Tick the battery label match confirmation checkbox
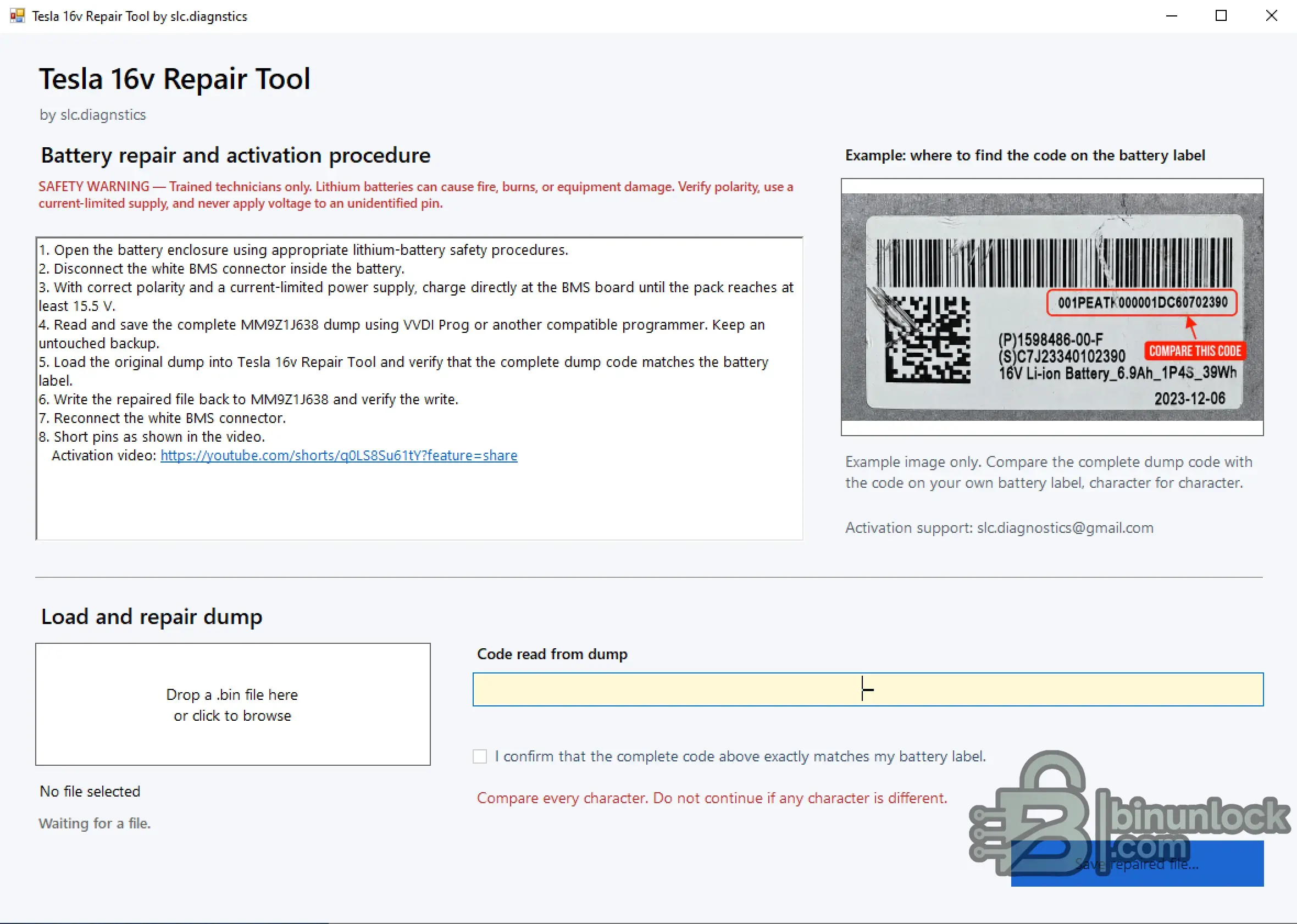The width and height of the screenshot is (1297, 924). click(480, 756)
